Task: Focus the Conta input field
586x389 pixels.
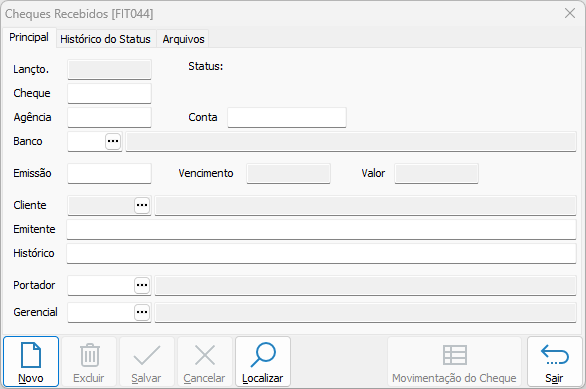Action: tap(287, 117)
